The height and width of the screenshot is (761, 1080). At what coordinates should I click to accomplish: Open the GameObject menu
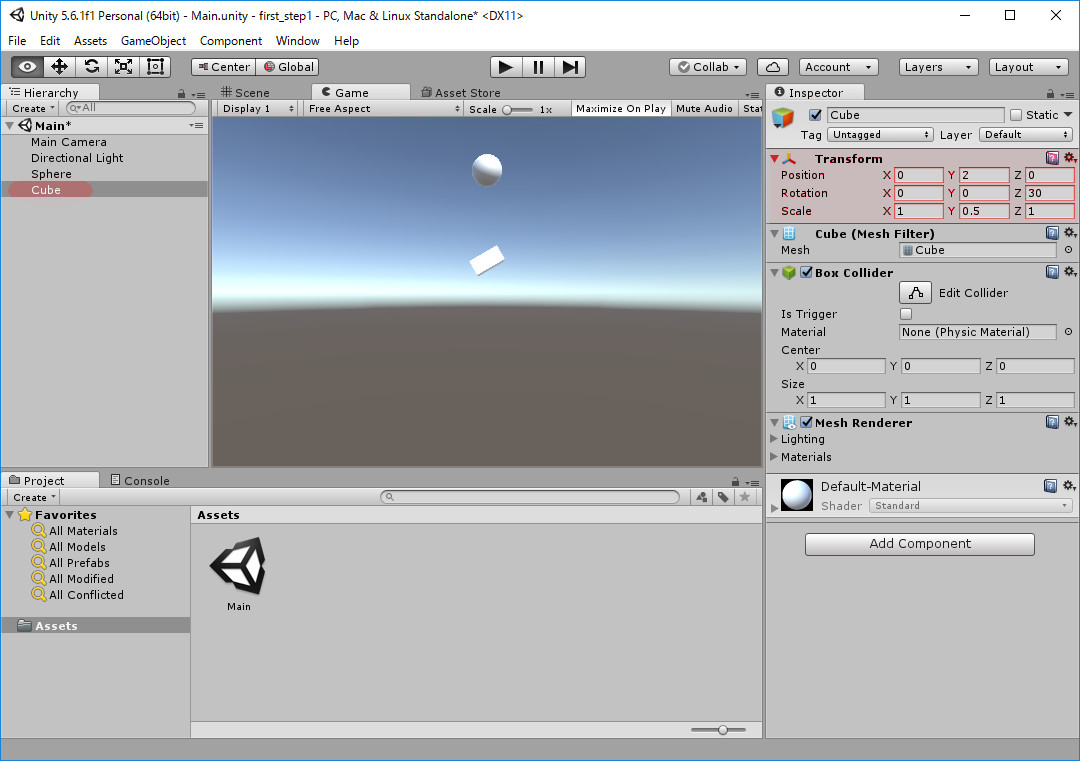click(x=153, y=41)
